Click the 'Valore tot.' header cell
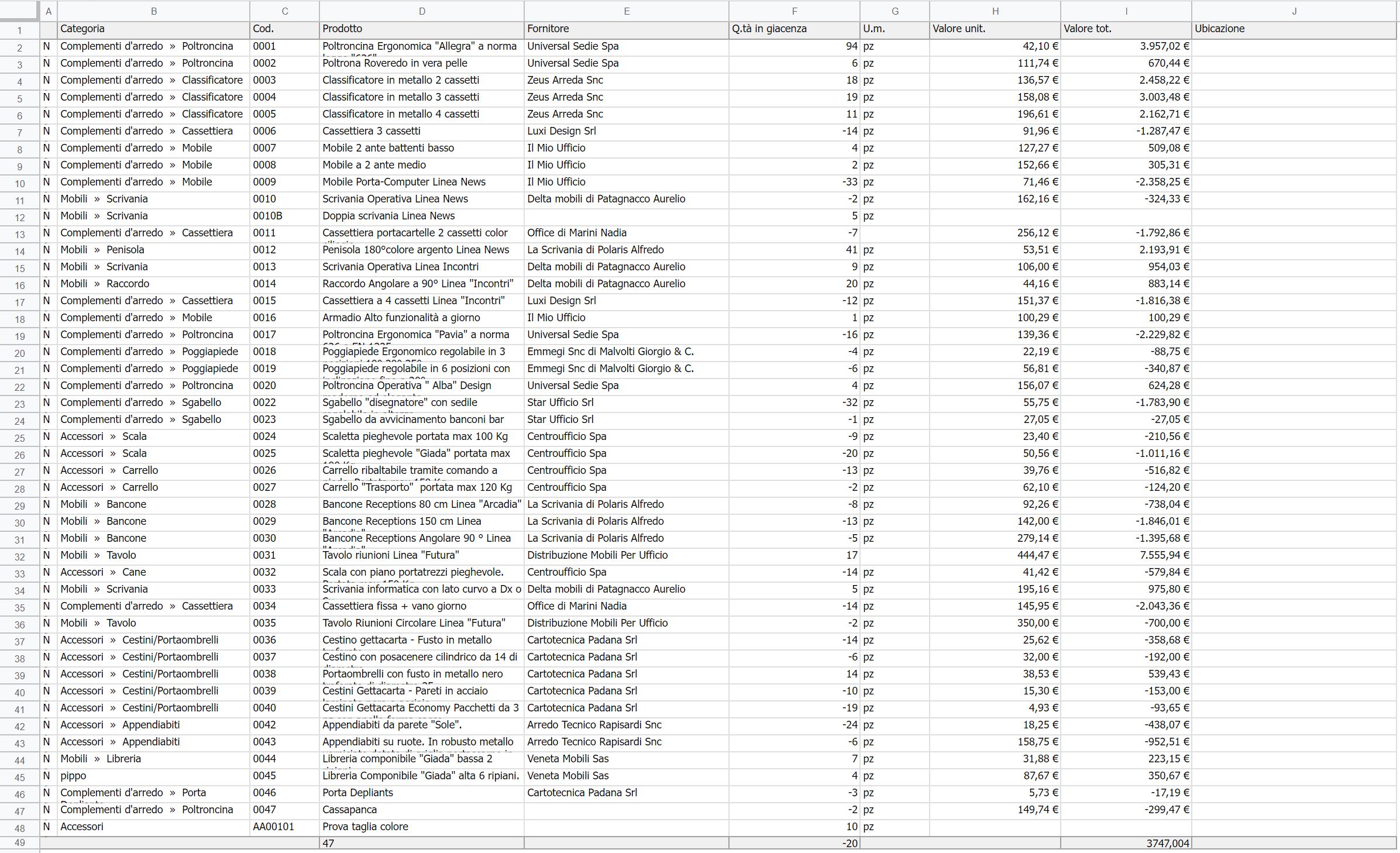This screenshot has height=853, width=1400. coord(1126,29)
